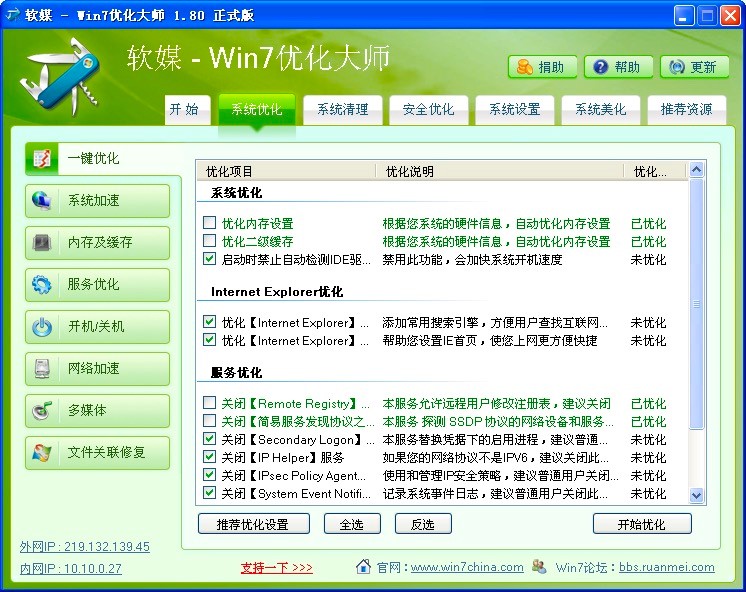
Task: Click the 多媒体 music icon
Action: [x=42, y=410]
